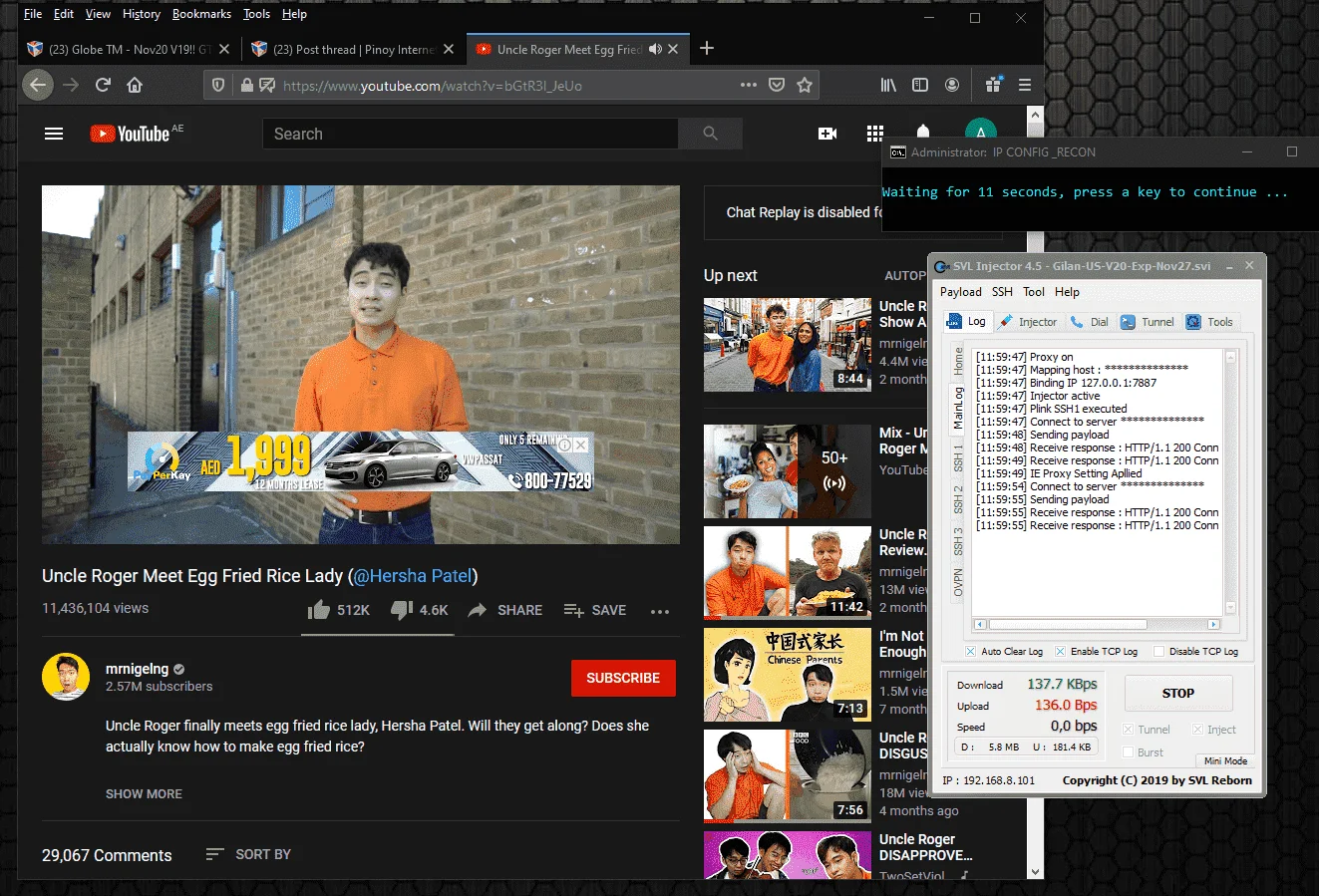
Task: Click the STOP button in SVL Injector
Action: 1178,693
